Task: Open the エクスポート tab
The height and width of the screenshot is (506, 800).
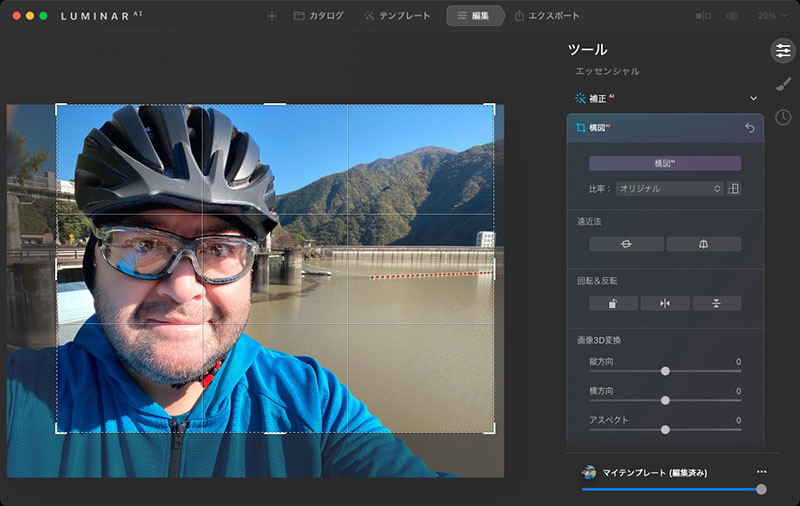Action: tap(546, 16)
